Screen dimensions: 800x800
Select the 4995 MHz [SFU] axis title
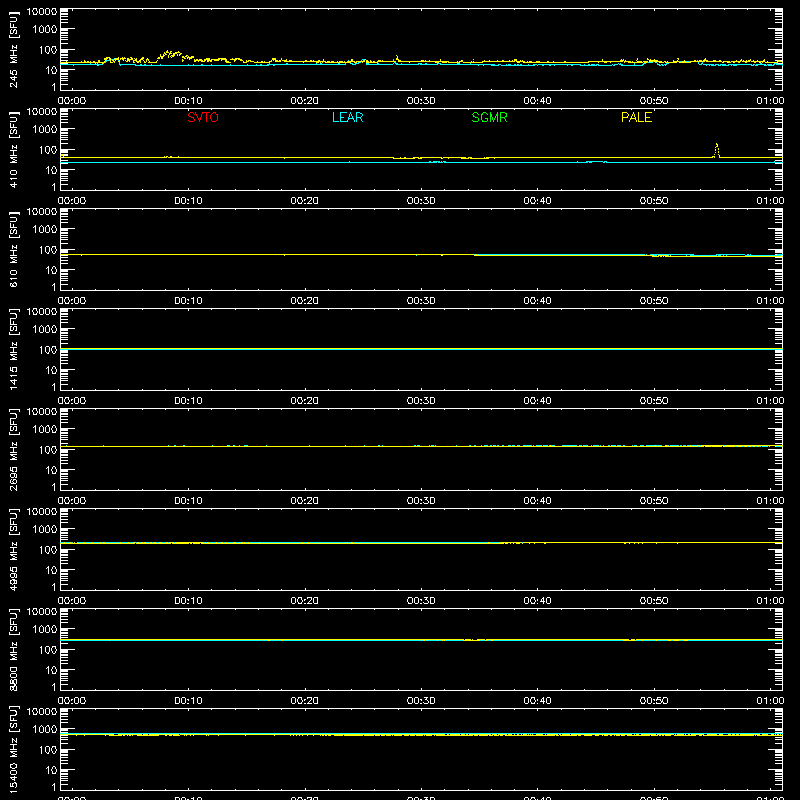pyautogui.click(x=13, y=549)
